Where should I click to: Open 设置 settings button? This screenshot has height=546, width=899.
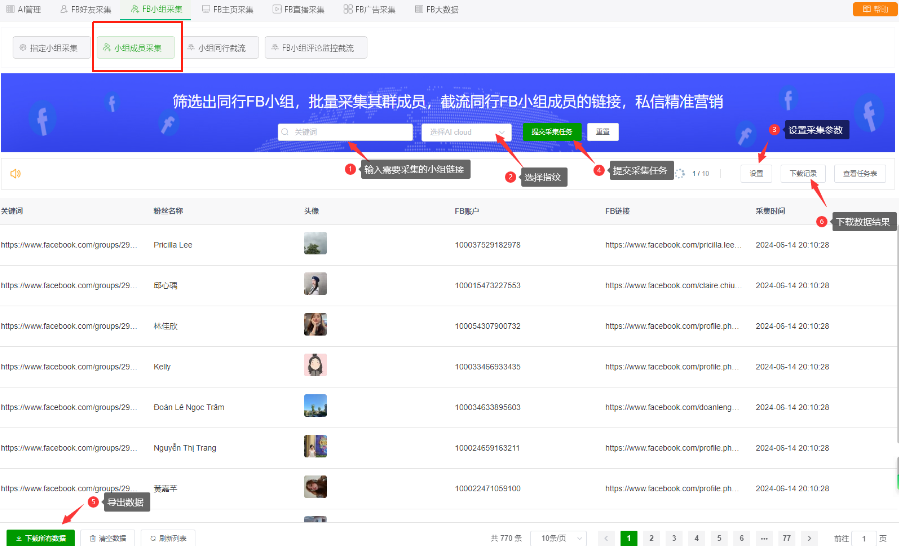756,173
